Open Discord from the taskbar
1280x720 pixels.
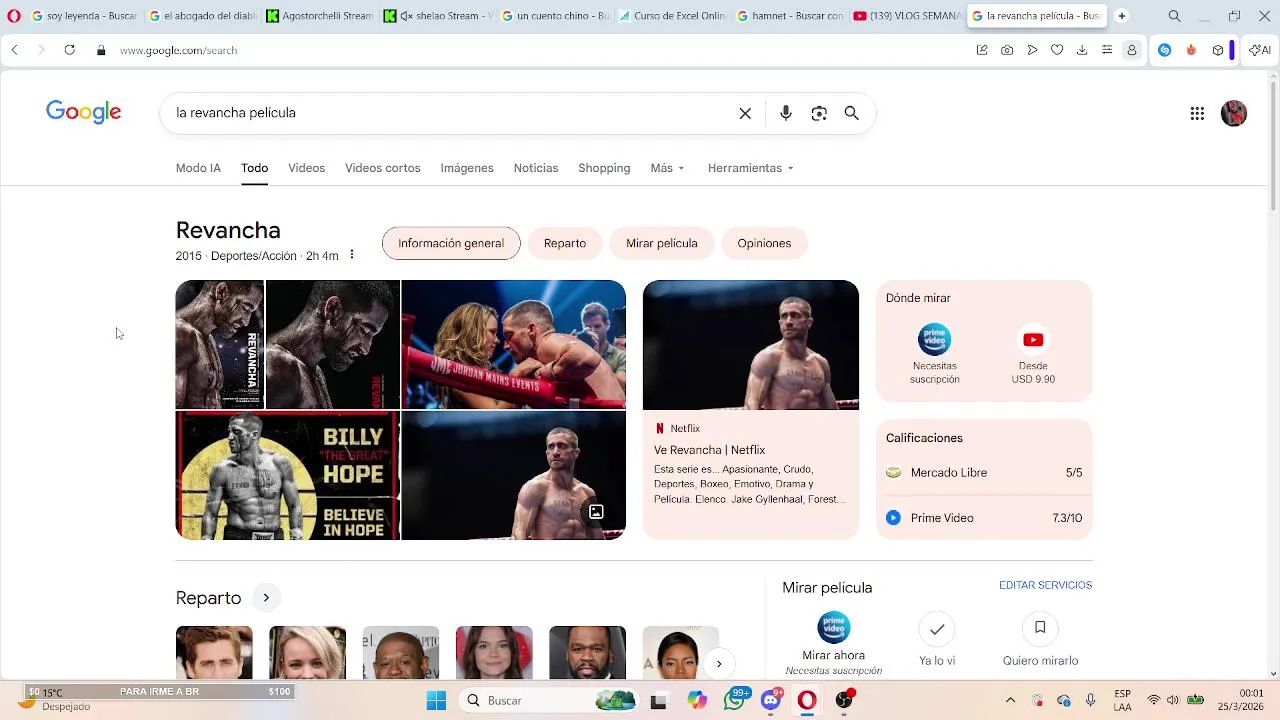[770, 700]
